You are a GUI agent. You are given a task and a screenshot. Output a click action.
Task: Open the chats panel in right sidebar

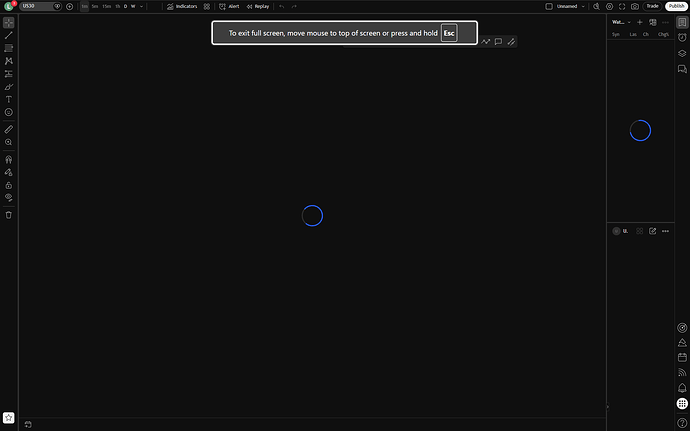click(682, 69)
